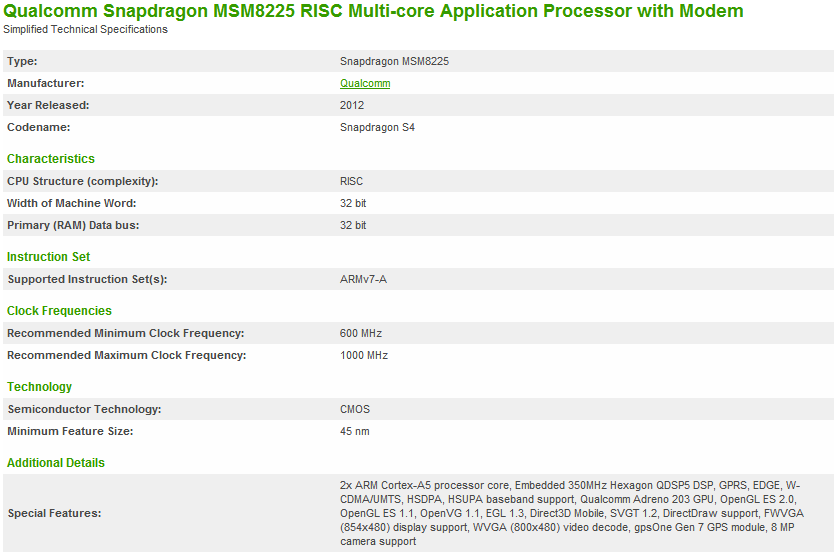This screenshot has width=835, height=552.
Task: Click the 'Codename:' label
Action: (38, 127)
